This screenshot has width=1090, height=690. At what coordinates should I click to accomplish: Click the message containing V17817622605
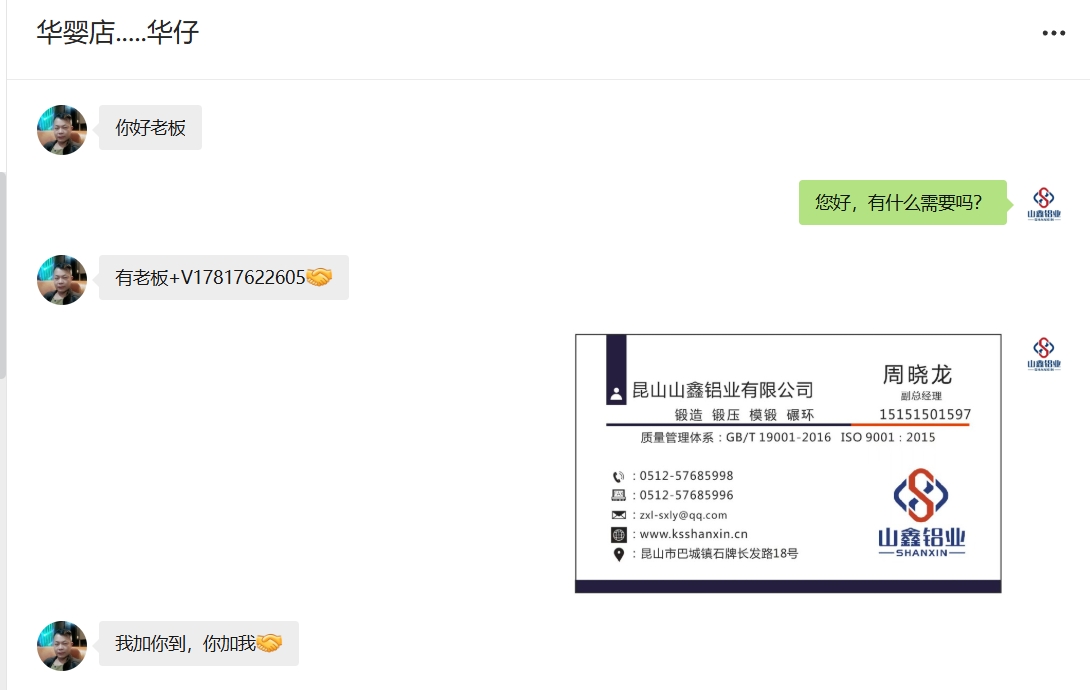(x=224, y=277)
